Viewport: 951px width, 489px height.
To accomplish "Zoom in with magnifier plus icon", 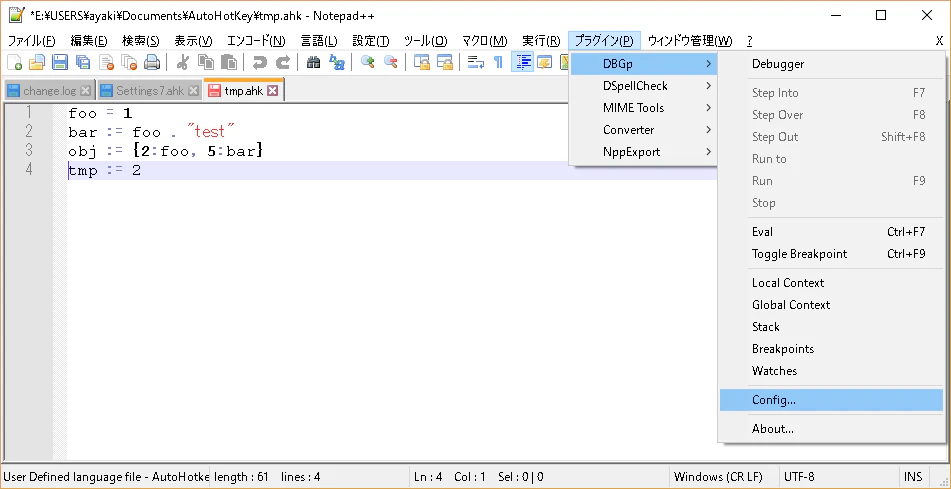I will coord(368,62).
